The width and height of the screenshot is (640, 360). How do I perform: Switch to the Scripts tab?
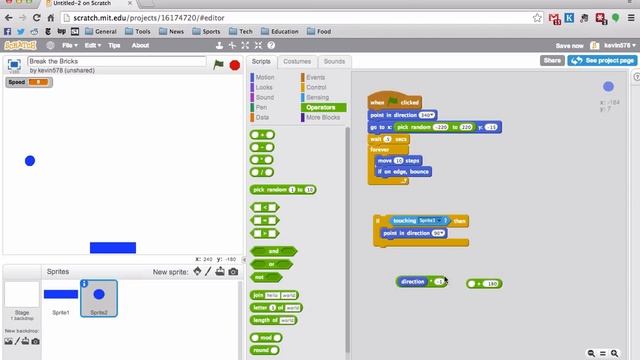(x=261, y=61)
